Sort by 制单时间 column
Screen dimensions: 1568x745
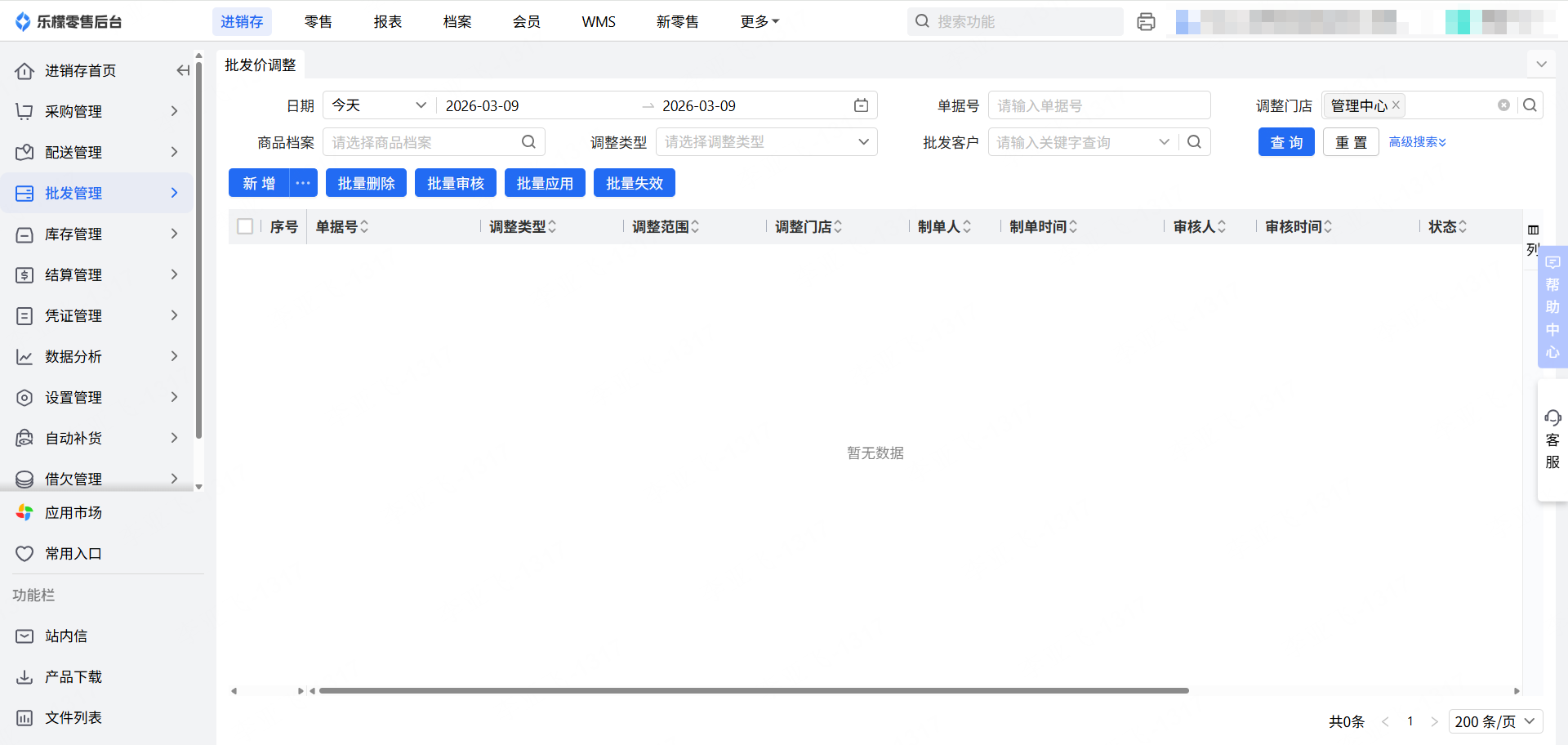(1073, 227)
